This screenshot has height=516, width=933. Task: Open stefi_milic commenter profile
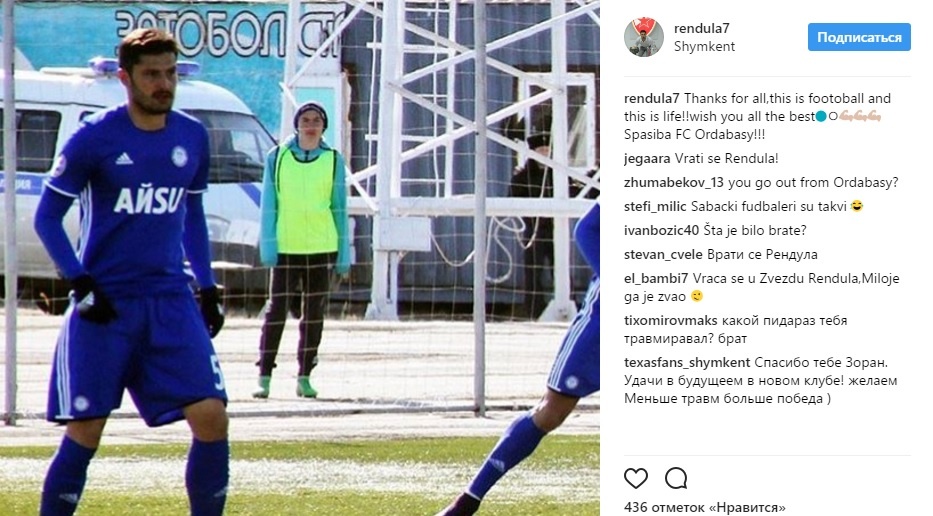655,207
